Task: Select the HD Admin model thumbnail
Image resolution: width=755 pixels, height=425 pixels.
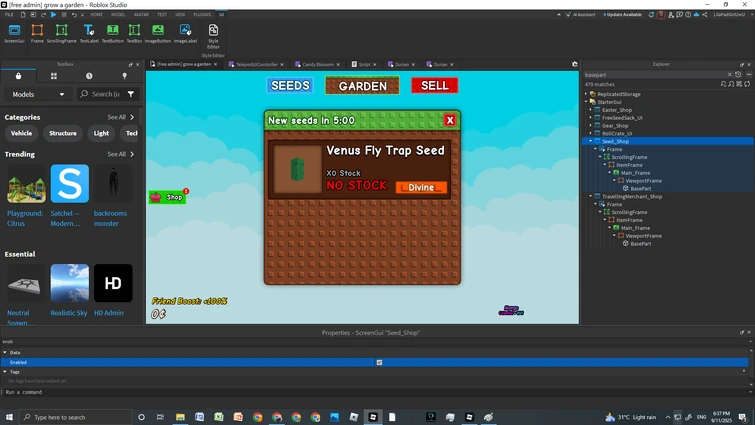Action: (113, 283)
